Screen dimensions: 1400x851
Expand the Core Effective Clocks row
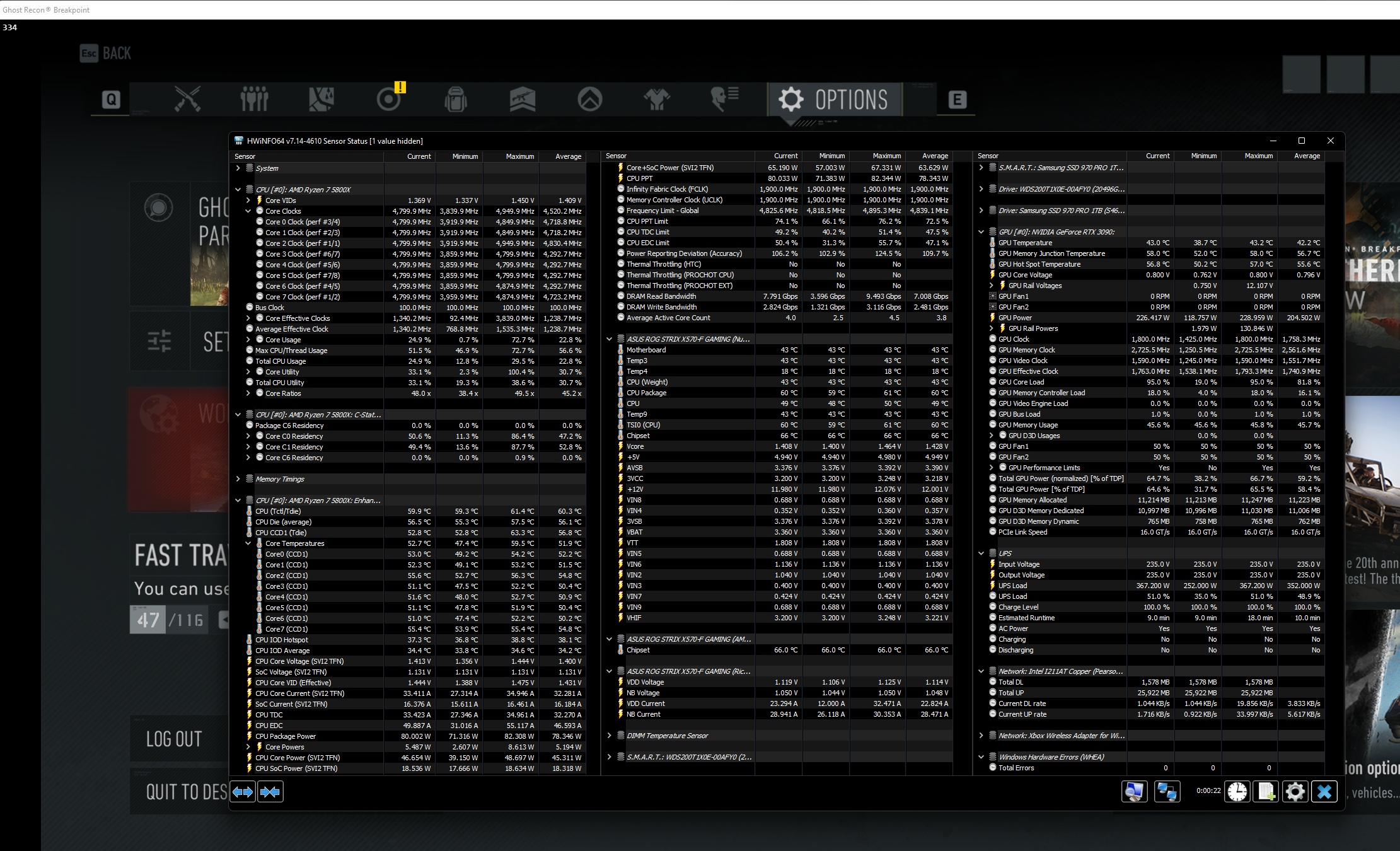click(x=248, y=318)
